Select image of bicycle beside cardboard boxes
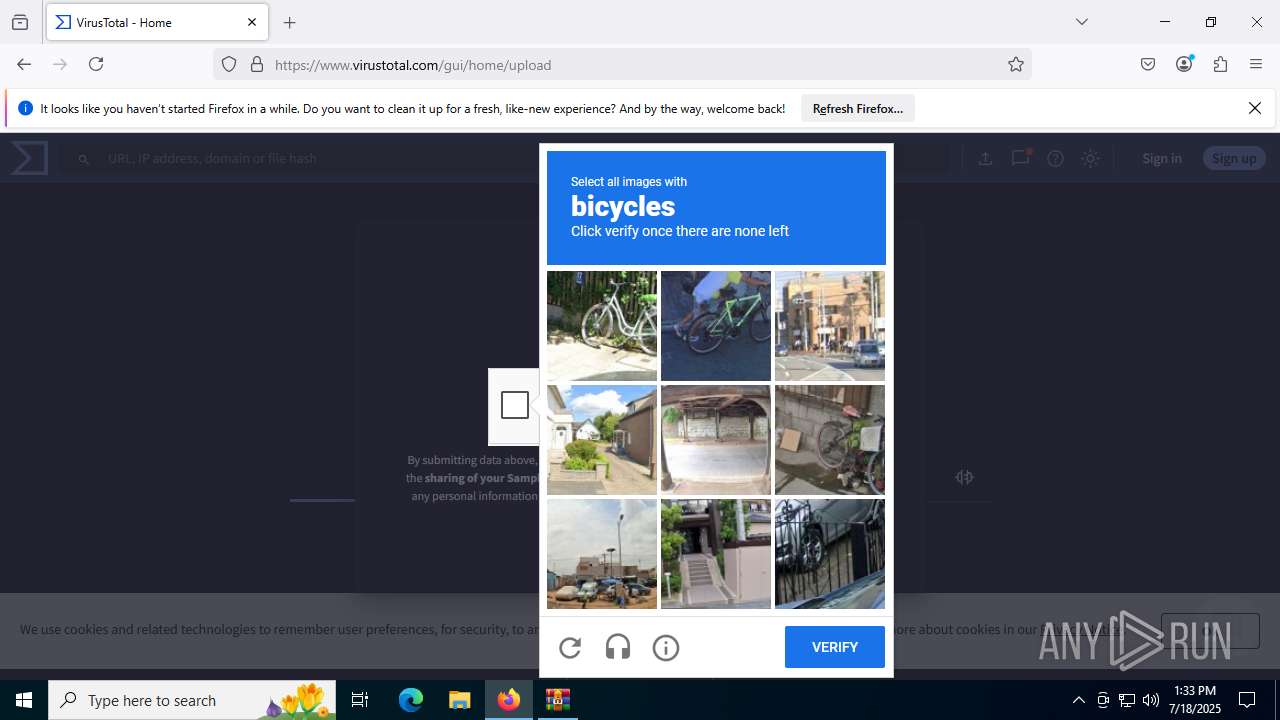Screen dimensions: 1280x720 830,440
